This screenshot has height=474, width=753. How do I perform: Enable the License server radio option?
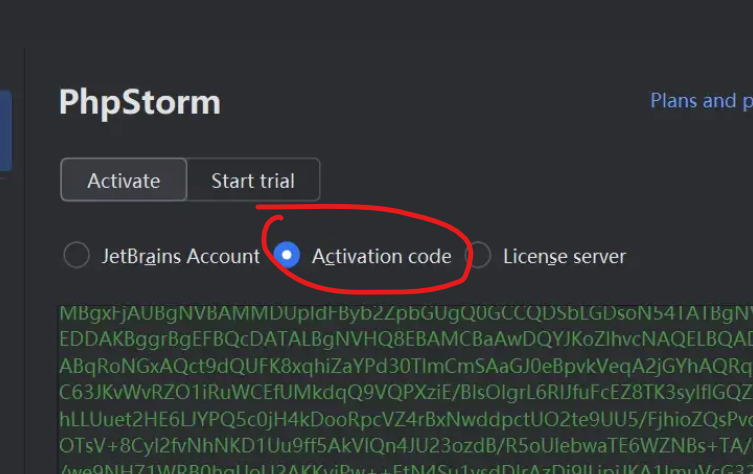coord(479,255)
